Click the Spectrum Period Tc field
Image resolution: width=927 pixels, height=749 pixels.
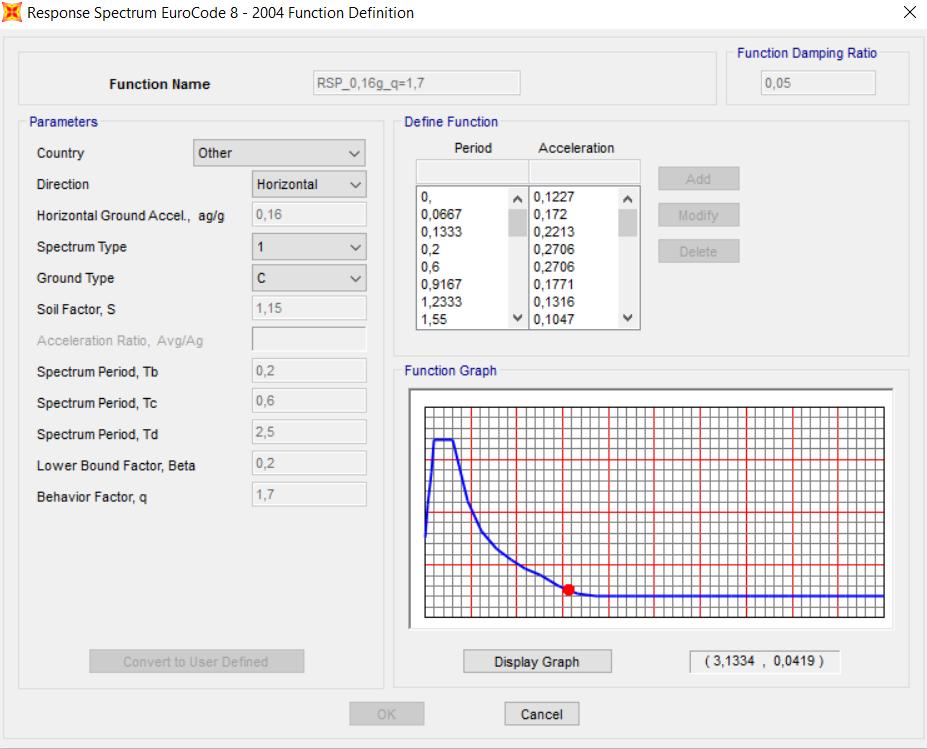[309, 401]
